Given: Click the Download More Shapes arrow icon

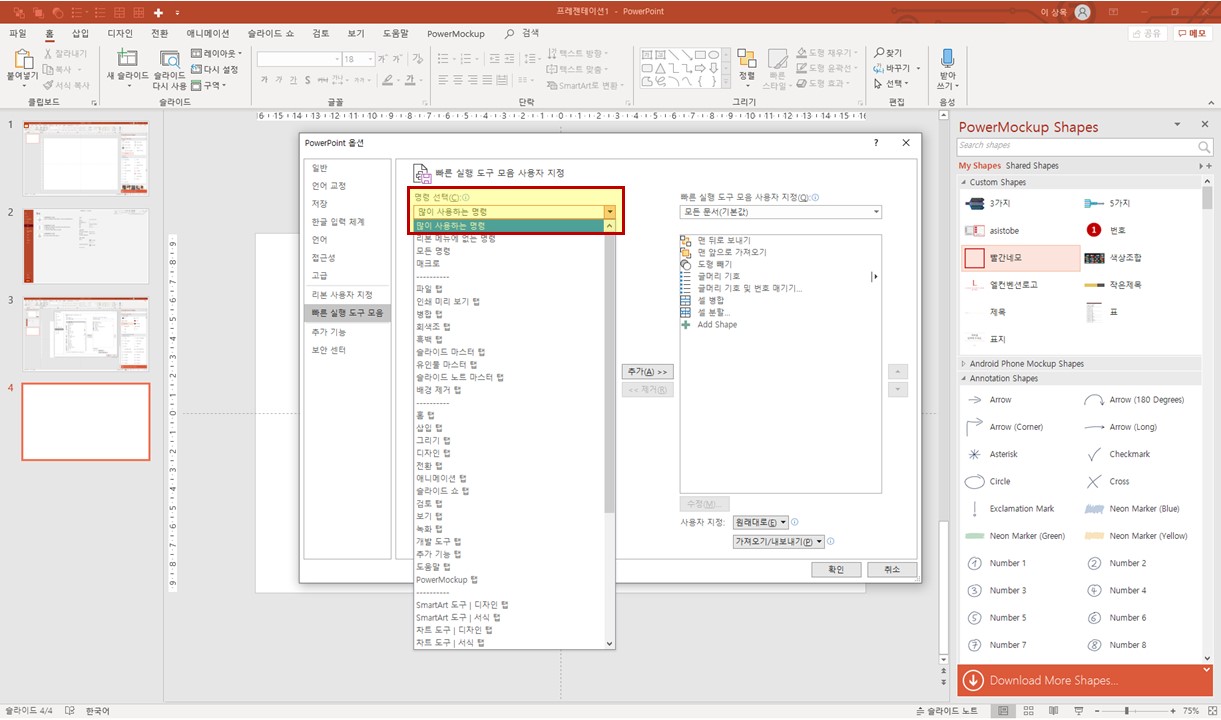Looking at the screenshot, I should 973,680.
